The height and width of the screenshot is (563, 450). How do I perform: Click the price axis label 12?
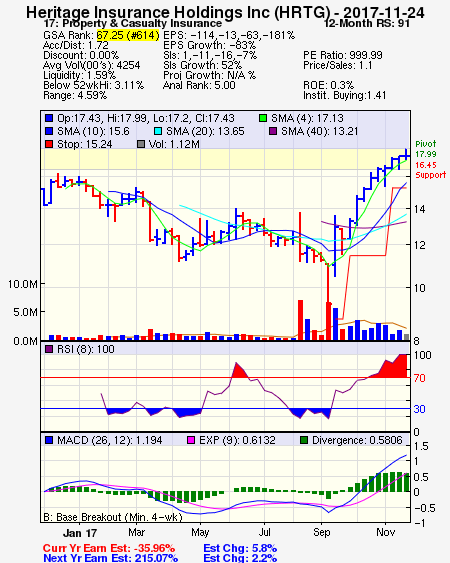[x=419, y=245]
